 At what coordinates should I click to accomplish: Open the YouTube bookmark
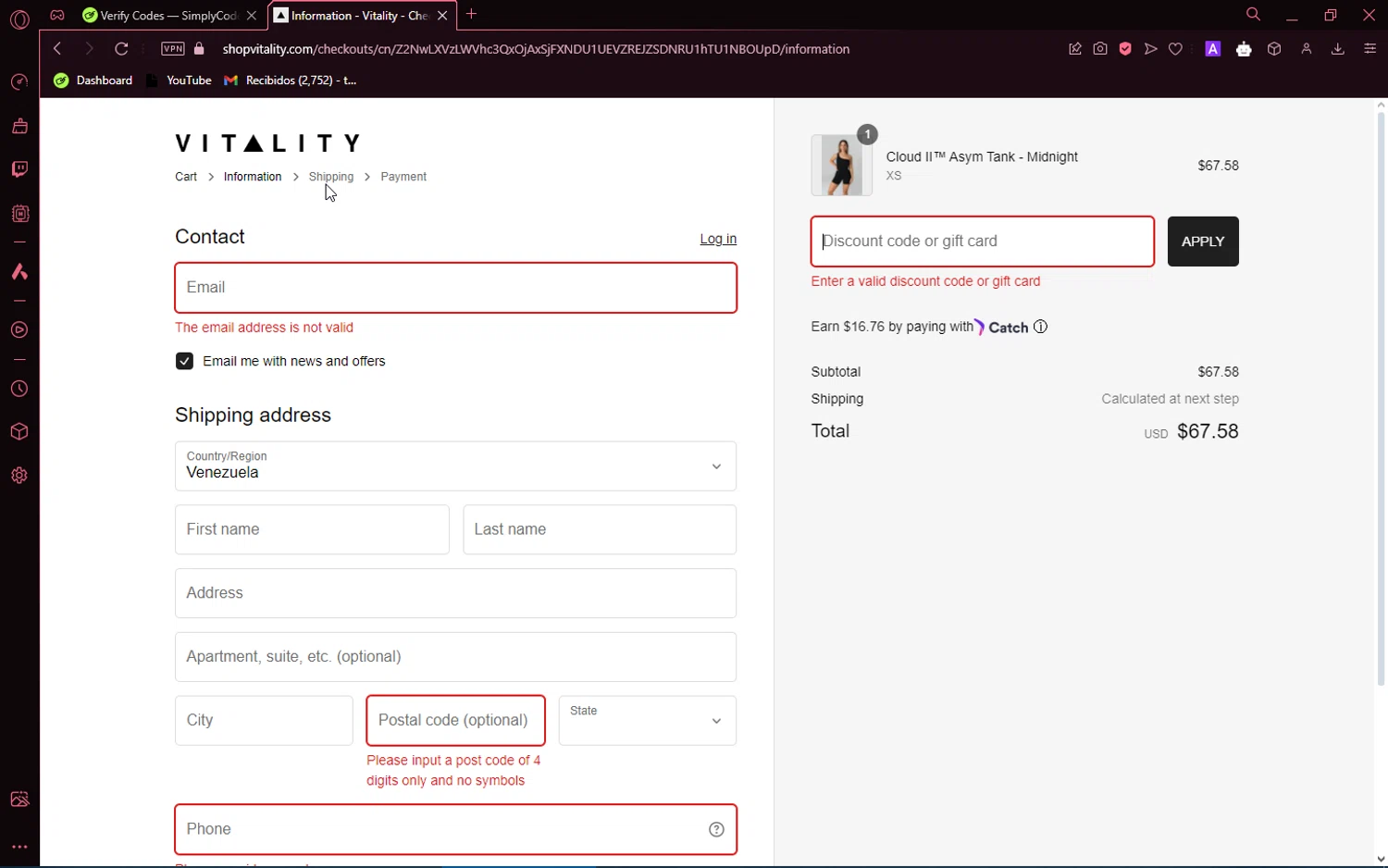(x=180, y=81)
